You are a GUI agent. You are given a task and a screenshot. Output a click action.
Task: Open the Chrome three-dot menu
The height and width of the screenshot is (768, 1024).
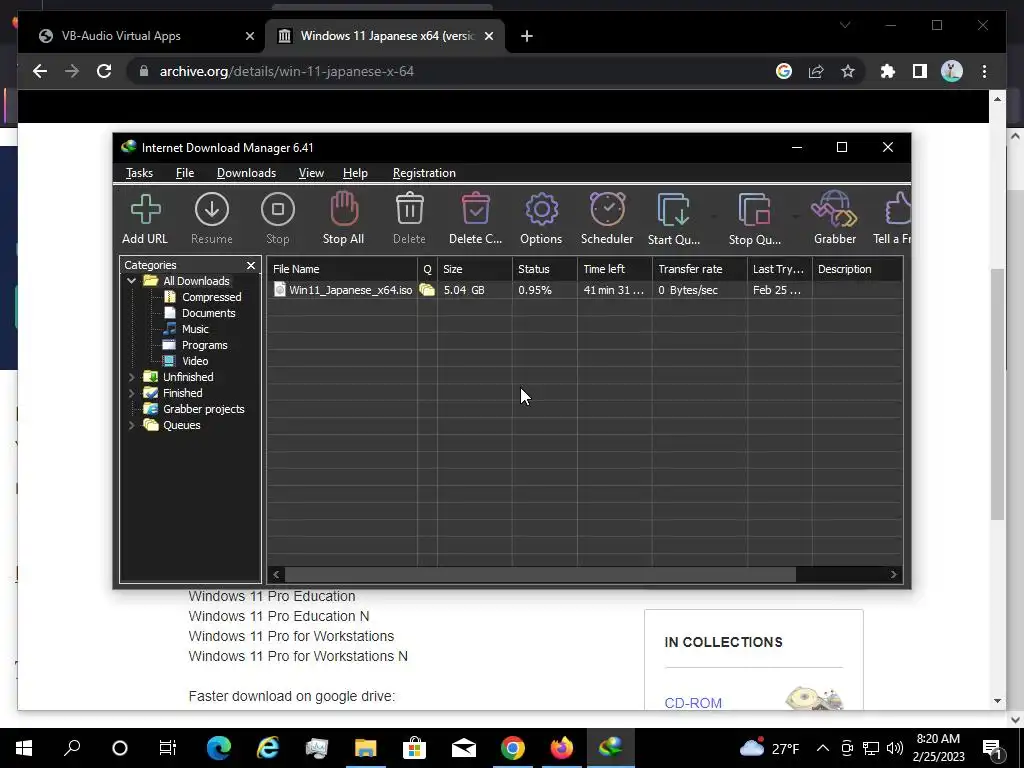(984, 71)
